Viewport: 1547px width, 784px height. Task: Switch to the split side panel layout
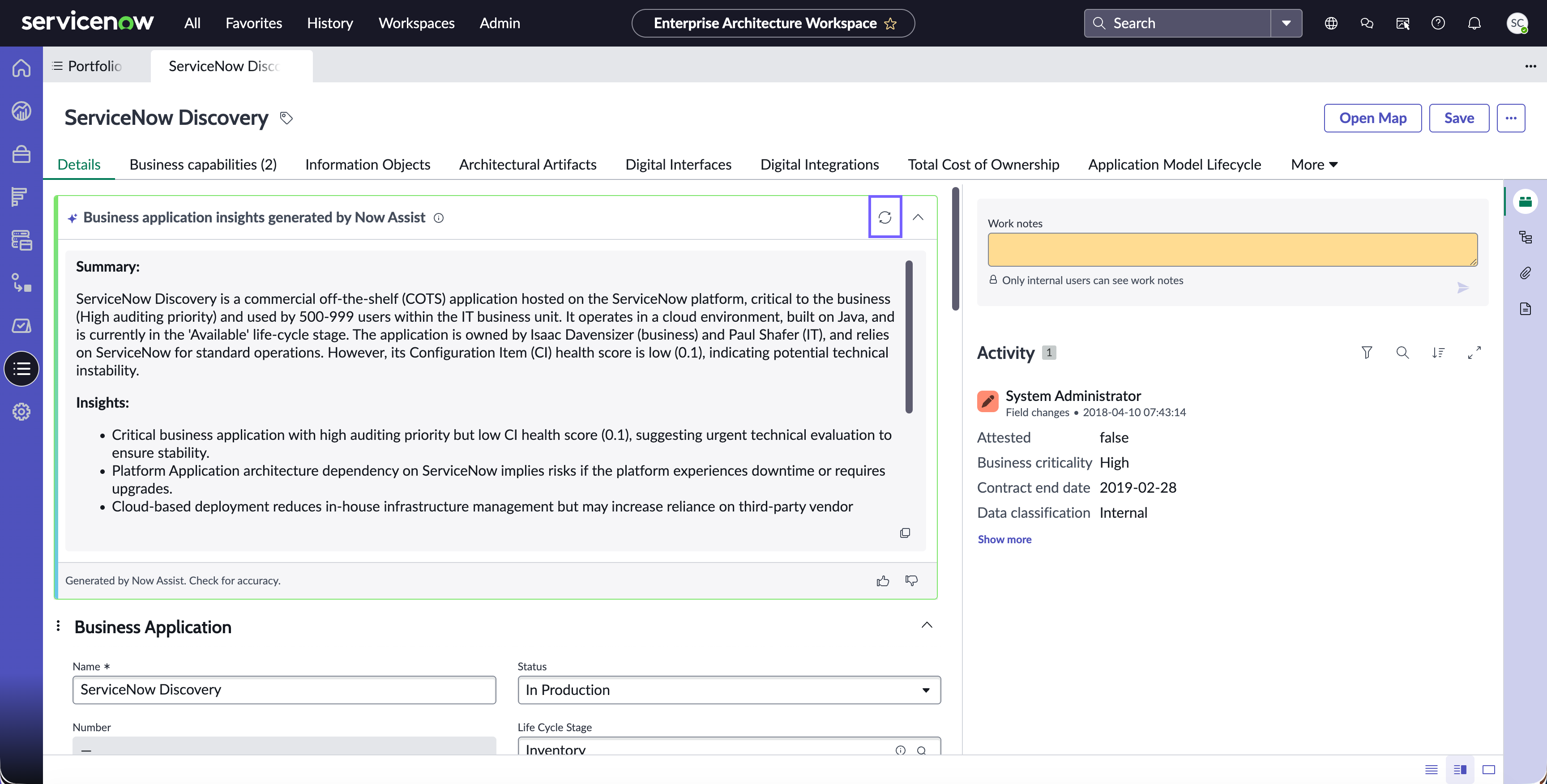[x=1460, y=770]
